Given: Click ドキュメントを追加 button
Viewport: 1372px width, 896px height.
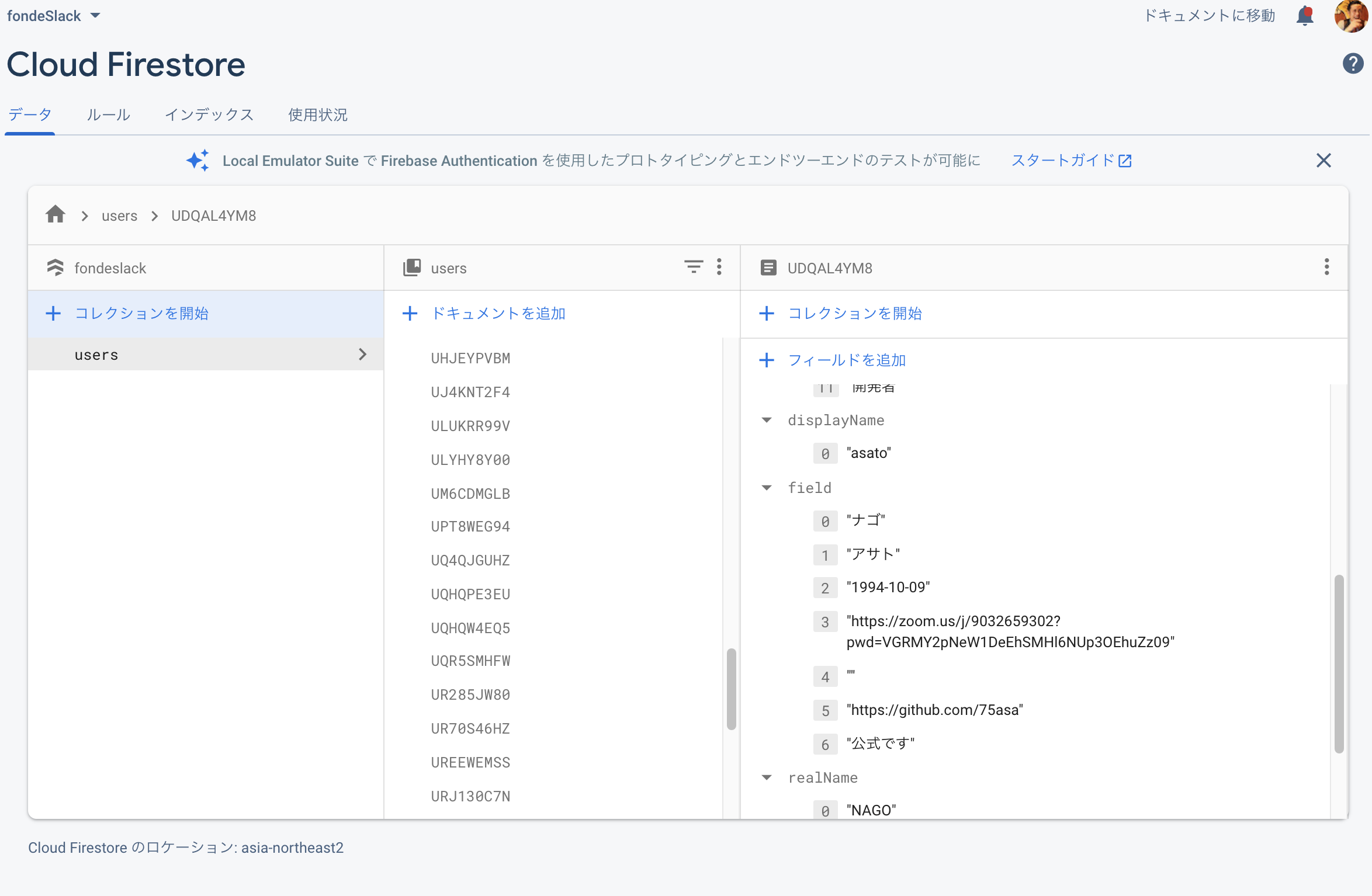Looking at the screenshot, I should pyautogui.click(x=485, y=313).
